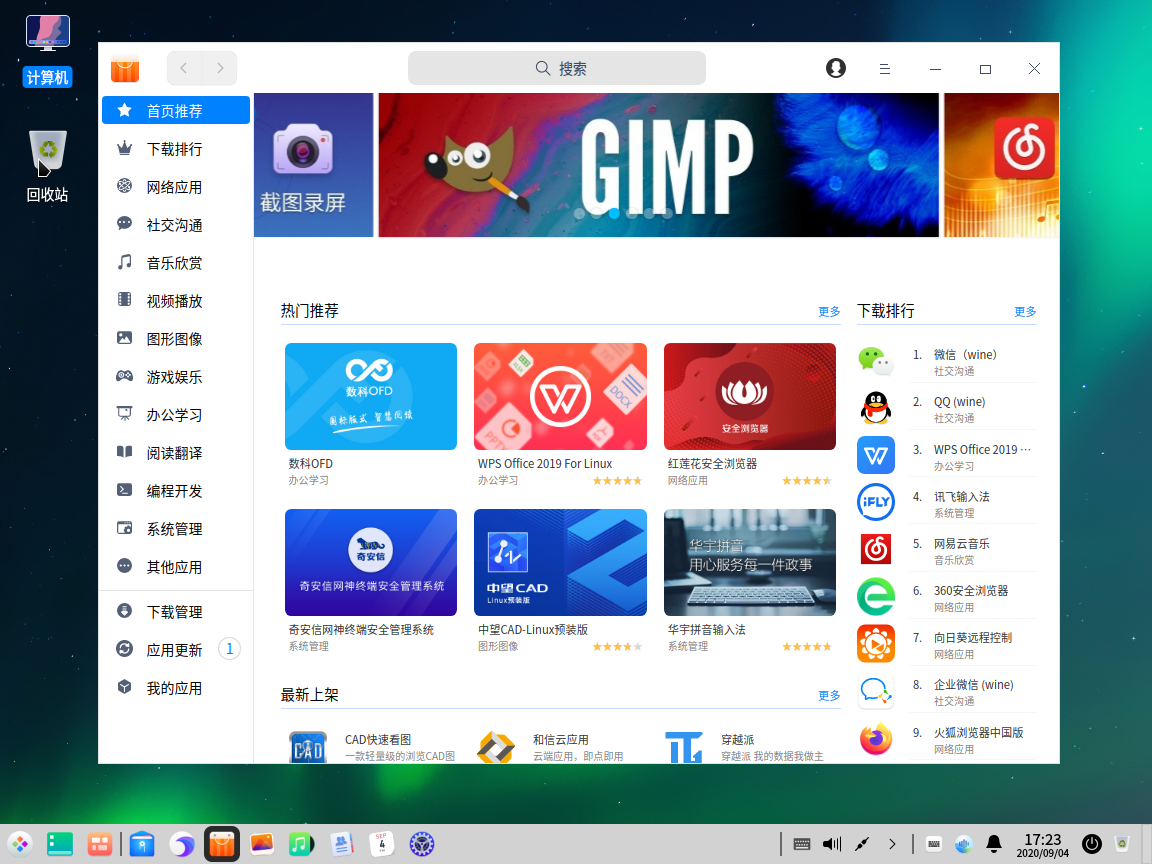Screen dimensions: 1152x864
Task: Open WPS Office 2019 in the download ranking
Action: (947, 456)
